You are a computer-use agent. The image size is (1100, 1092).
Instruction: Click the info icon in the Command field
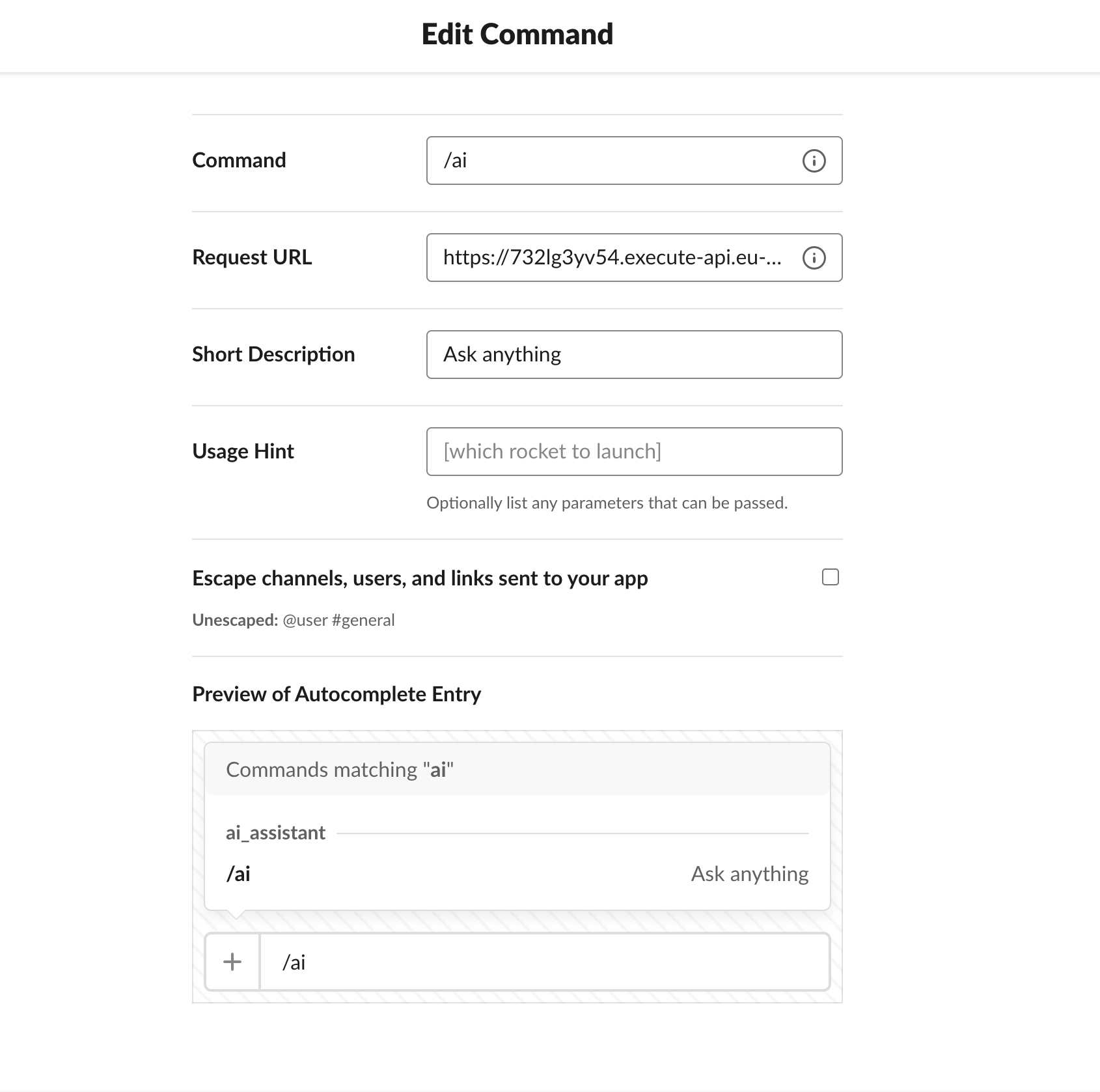pos(814,161)
